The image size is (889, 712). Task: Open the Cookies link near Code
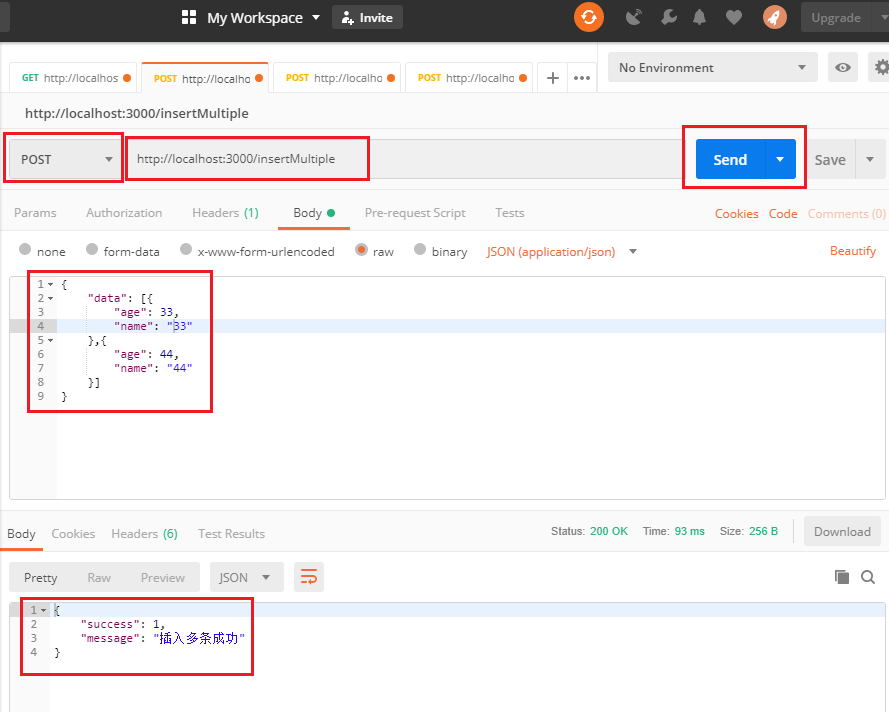click(736, 214)
